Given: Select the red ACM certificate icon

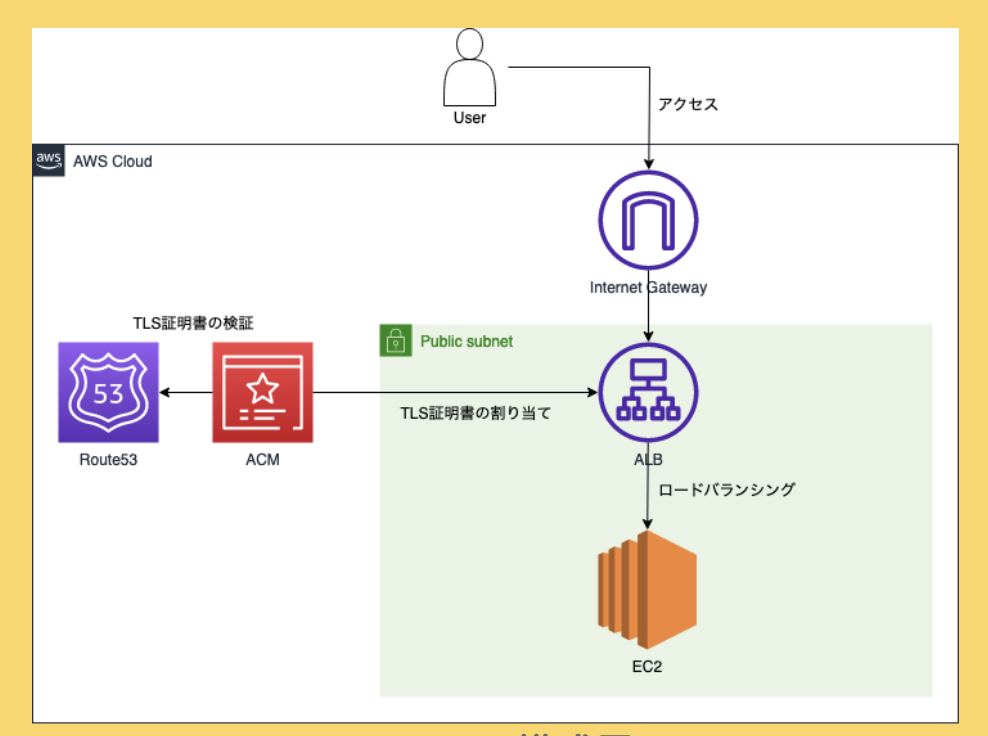Looking at the screenshot, I should tap(263, 393).
